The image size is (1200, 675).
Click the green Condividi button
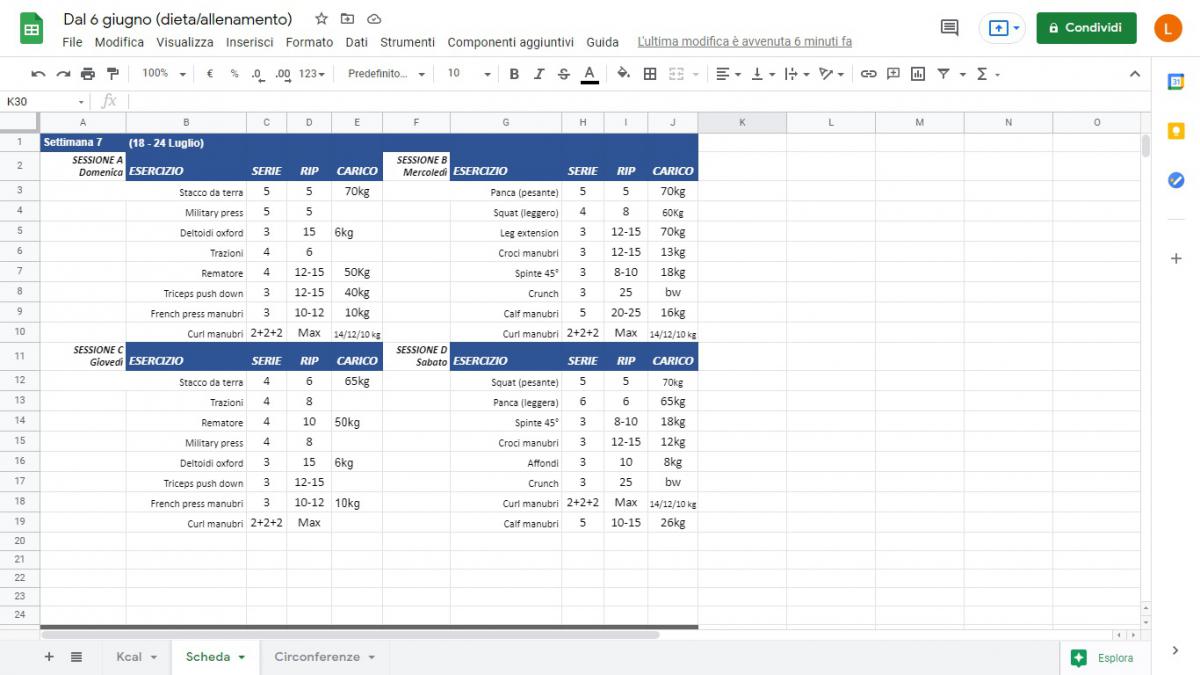click(x=1086, y=28)
